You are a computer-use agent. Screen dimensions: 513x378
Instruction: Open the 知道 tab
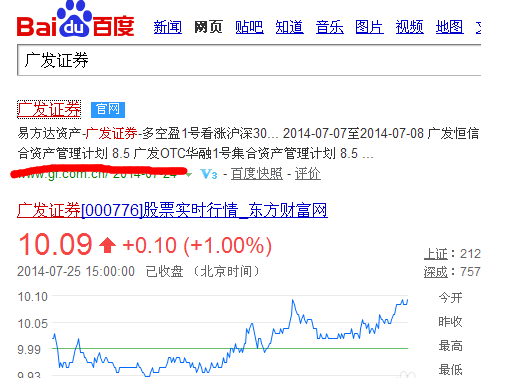[289, 27]
